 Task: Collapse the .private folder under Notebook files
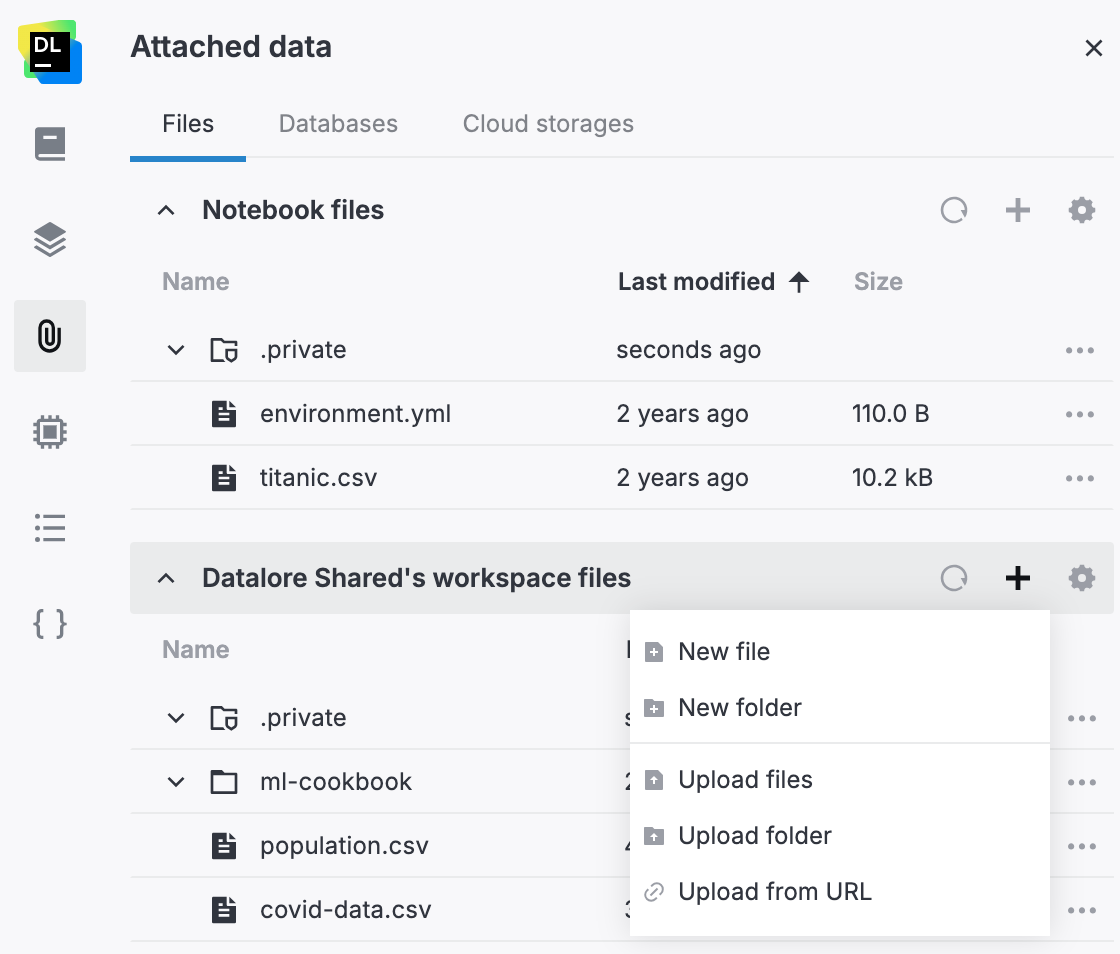pyautogui.click(x=176, y=349)
